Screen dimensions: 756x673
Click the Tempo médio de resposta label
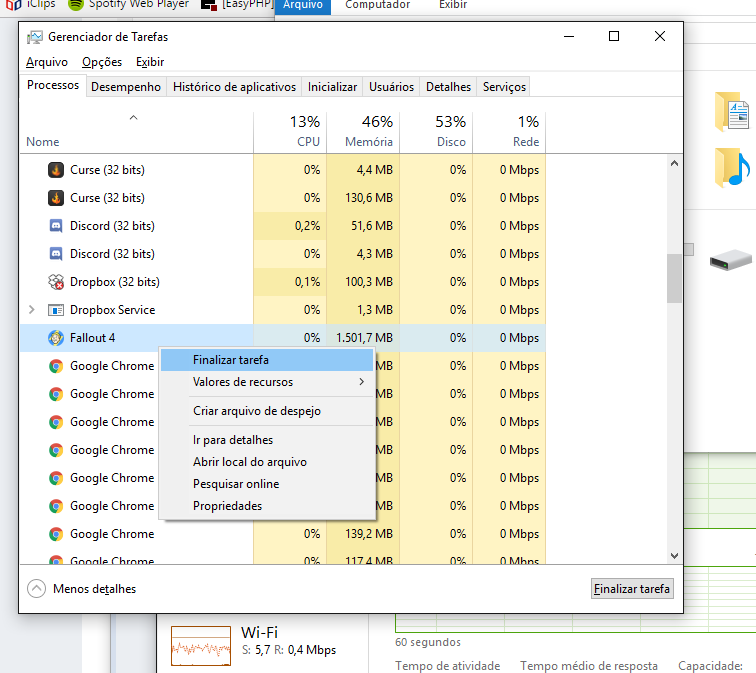(588, 666)
